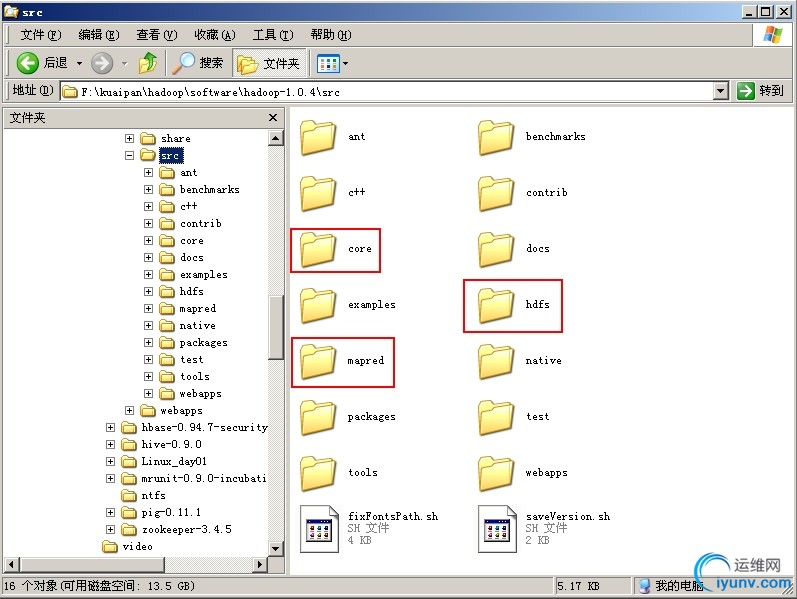Select the core folder icon in file list
Screen dimensions: 797x599
point(318,249)
